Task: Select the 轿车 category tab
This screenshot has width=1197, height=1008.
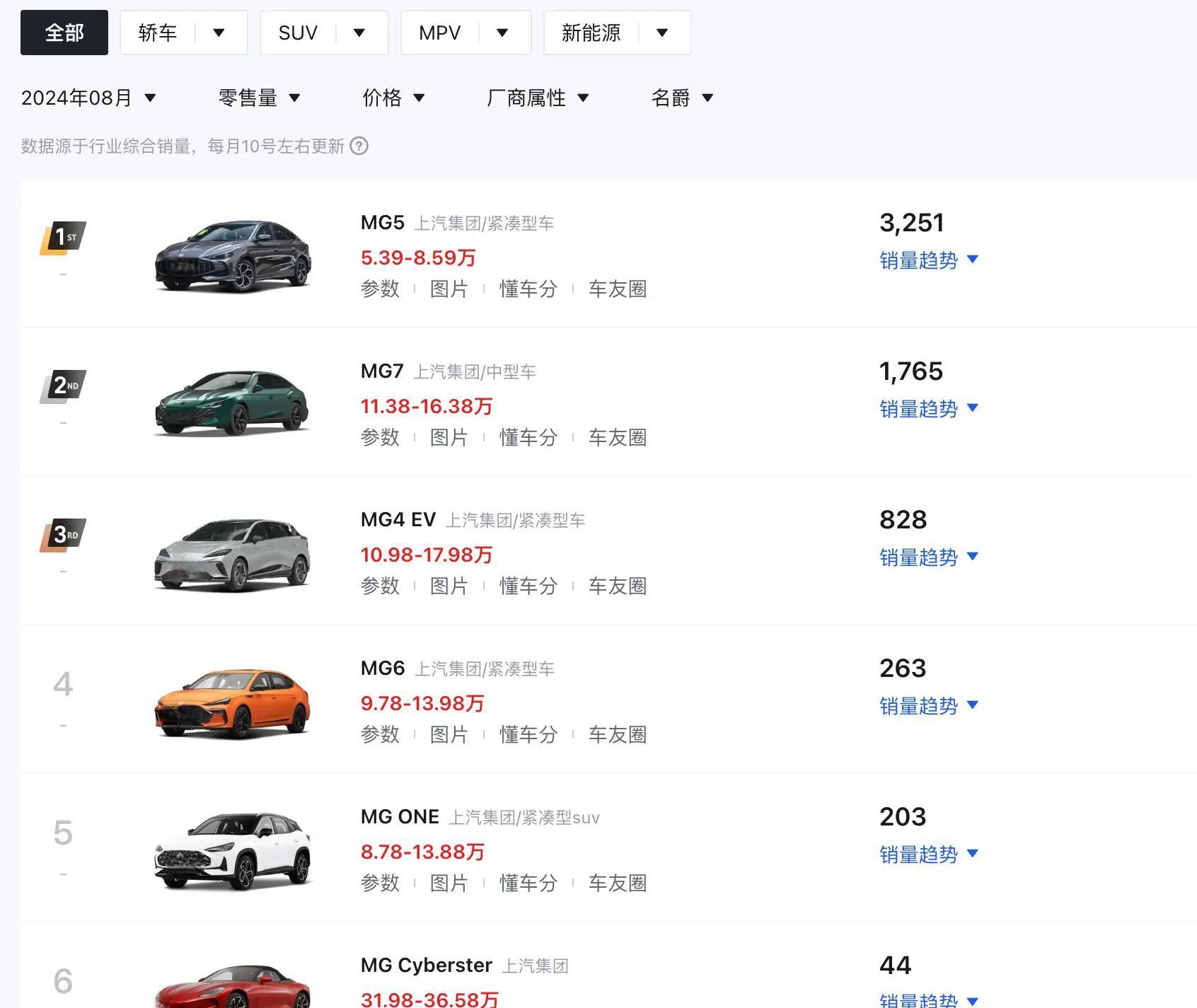Action: (158, 33)
